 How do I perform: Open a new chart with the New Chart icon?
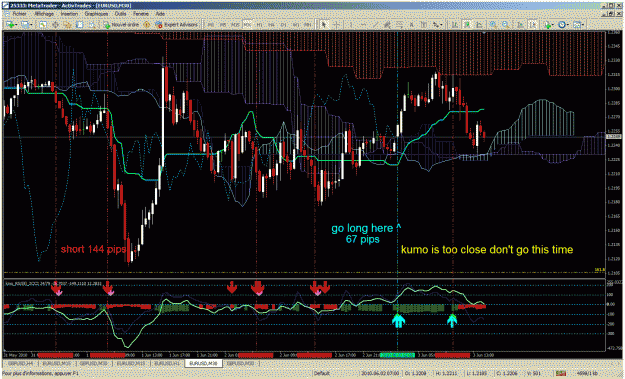10,25
